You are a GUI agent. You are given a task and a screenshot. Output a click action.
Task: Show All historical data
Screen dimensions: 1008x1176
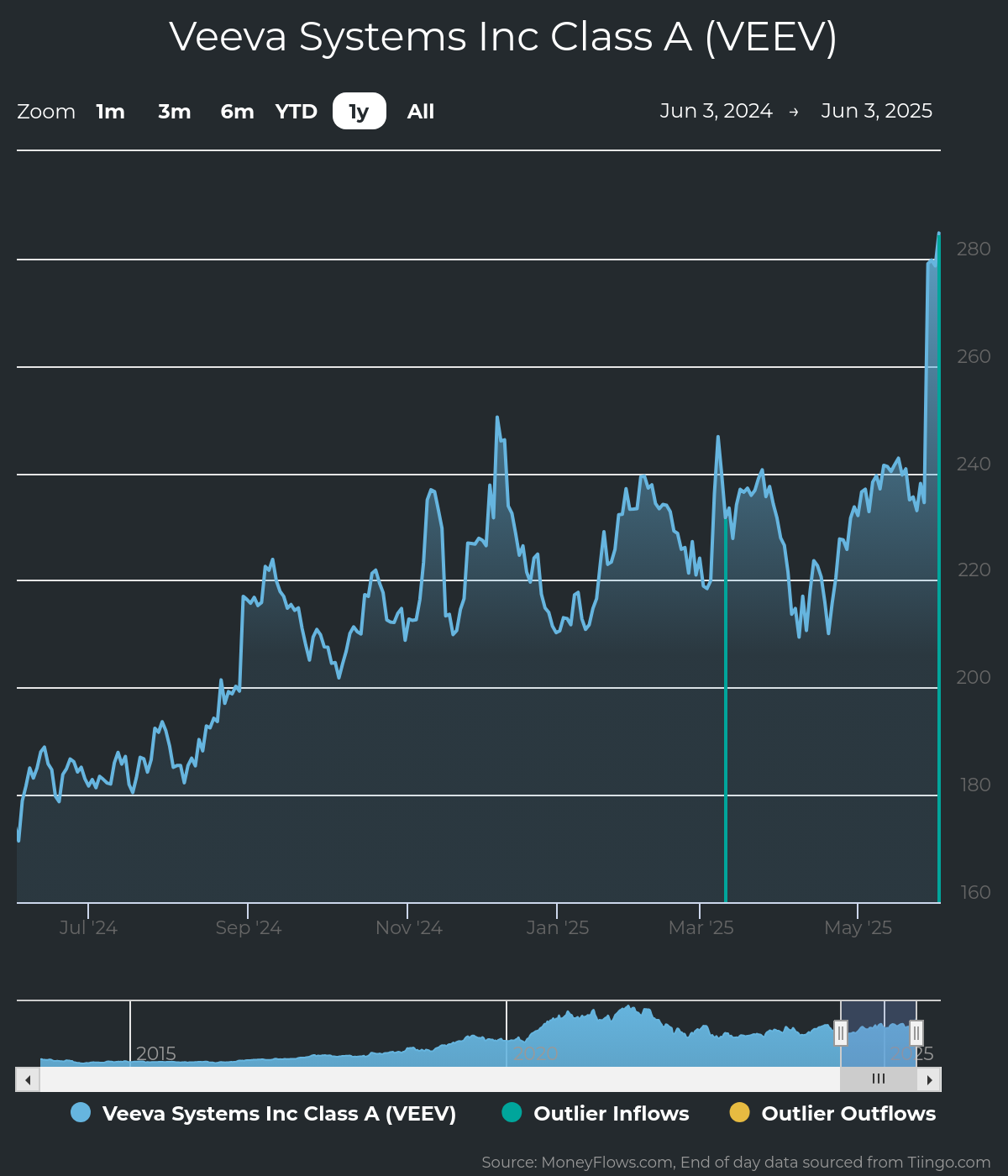point(421,112)
